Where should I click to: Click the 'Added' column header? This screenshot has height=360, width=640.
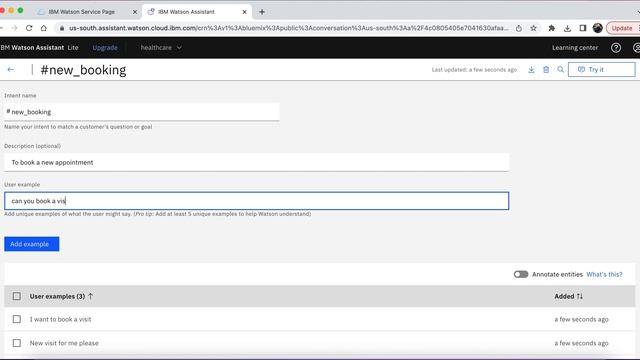564,296
